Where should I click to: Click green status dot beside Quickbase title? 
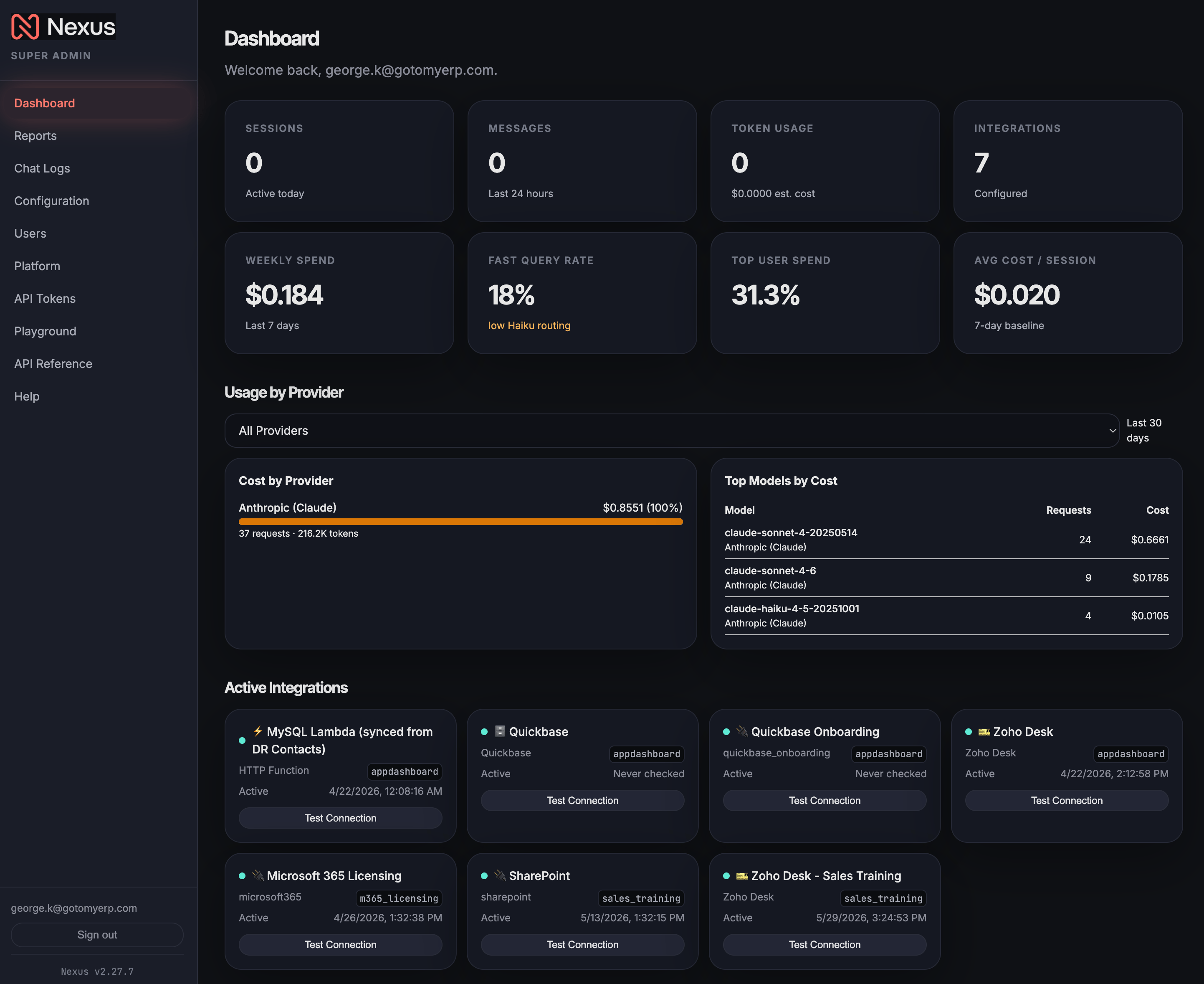coord(484,732)
